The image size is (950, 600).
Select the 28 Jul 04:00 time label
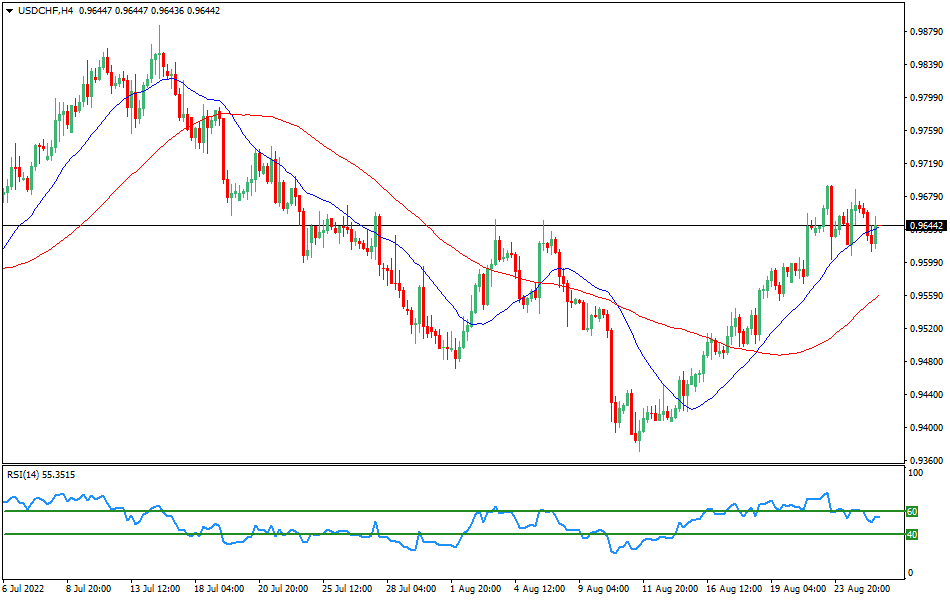[x=409, y=590]
